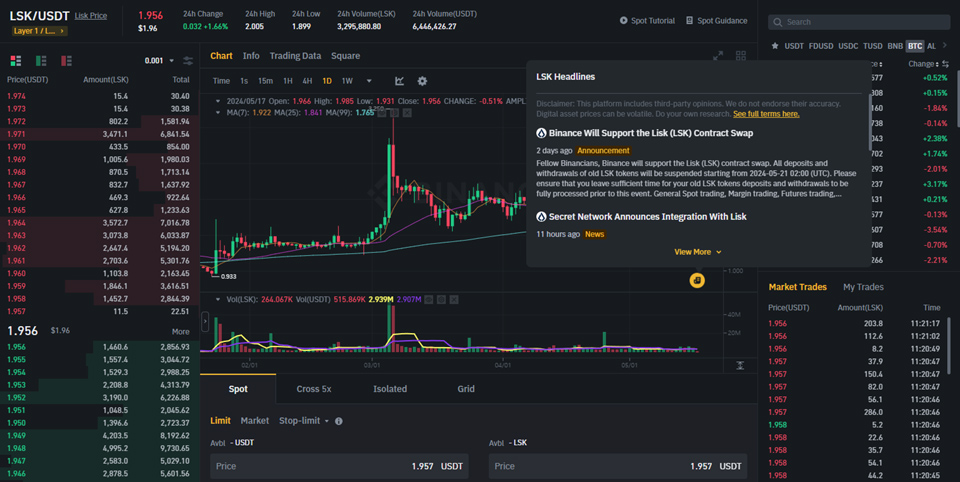This screenshot has height=482, width=960.
Task: Hide the MA indicator eye icon
Action: point(382,113)
